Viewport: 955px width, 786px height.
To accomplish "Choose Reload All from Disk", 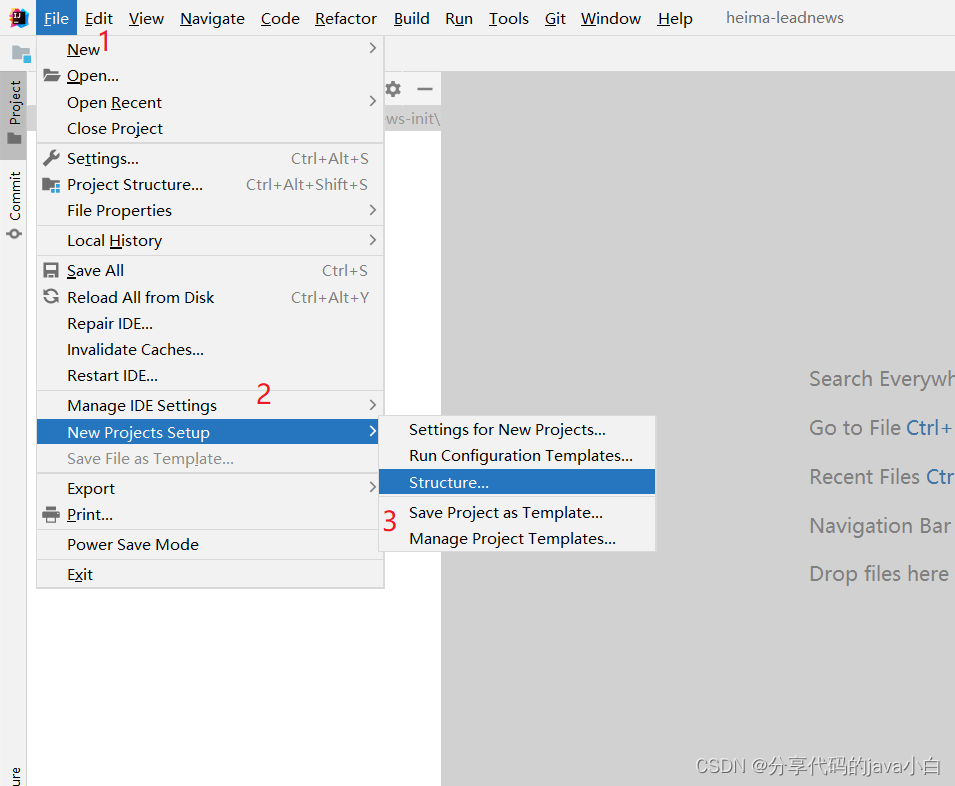I will tap(210, 297).
